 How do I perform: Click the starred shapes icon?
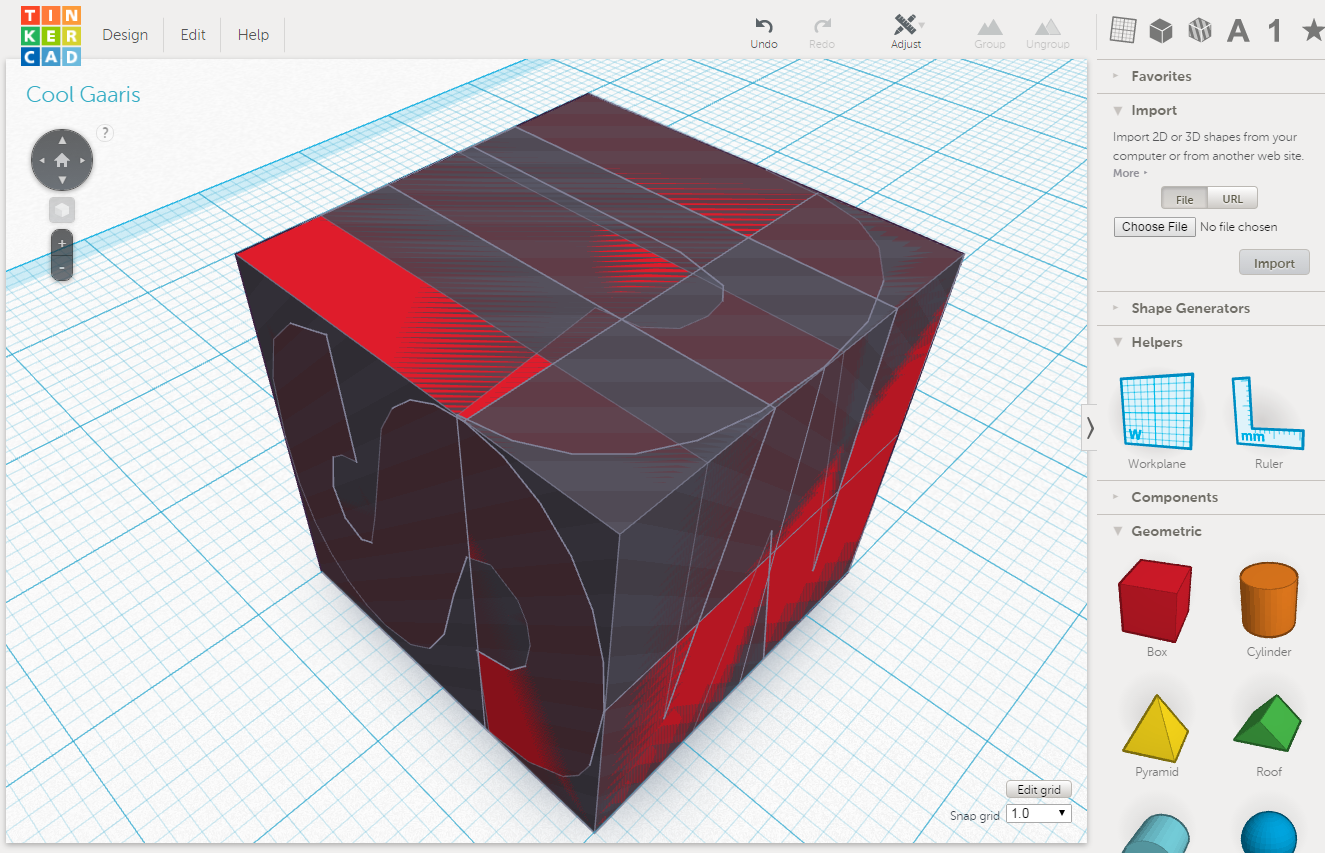pyautogui.click(x=1313, y=30)
